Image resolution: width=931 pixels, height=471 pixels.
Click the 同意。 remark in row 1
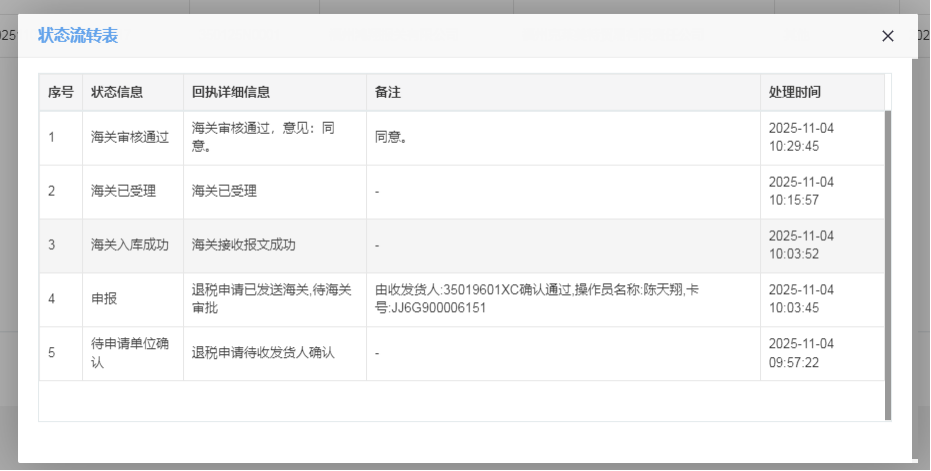(x=391, y=138)
